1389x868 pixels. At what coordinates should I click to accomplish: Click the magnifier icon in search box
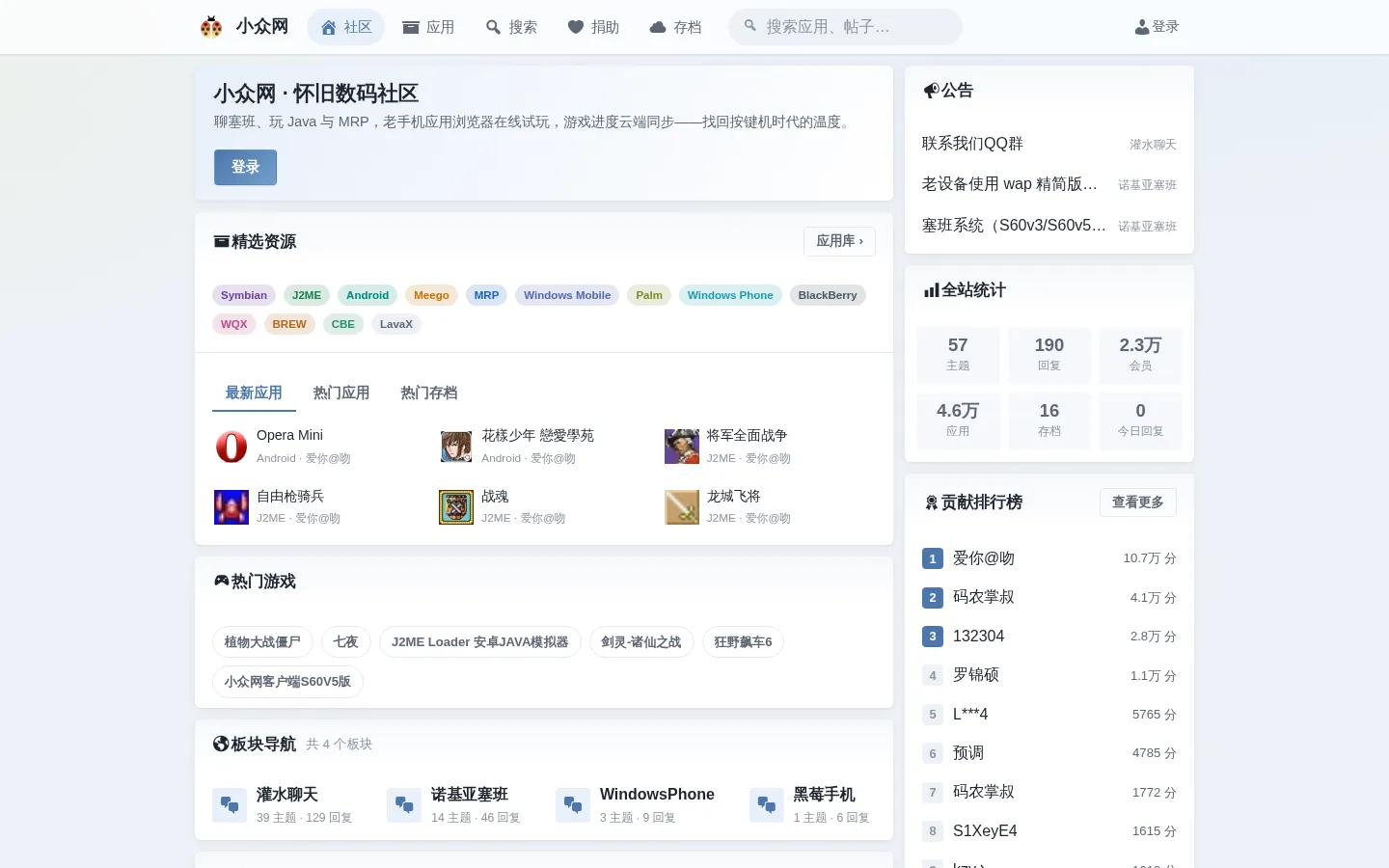pos(750,26)
